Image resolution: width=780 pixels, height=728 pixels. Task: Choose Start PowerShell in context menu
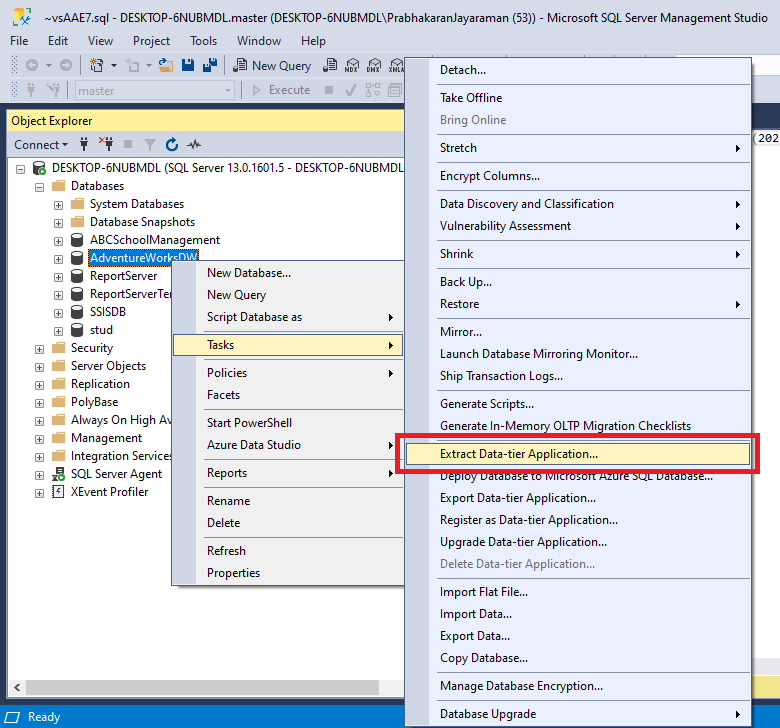pyautogui.click(x=288, y=423)
